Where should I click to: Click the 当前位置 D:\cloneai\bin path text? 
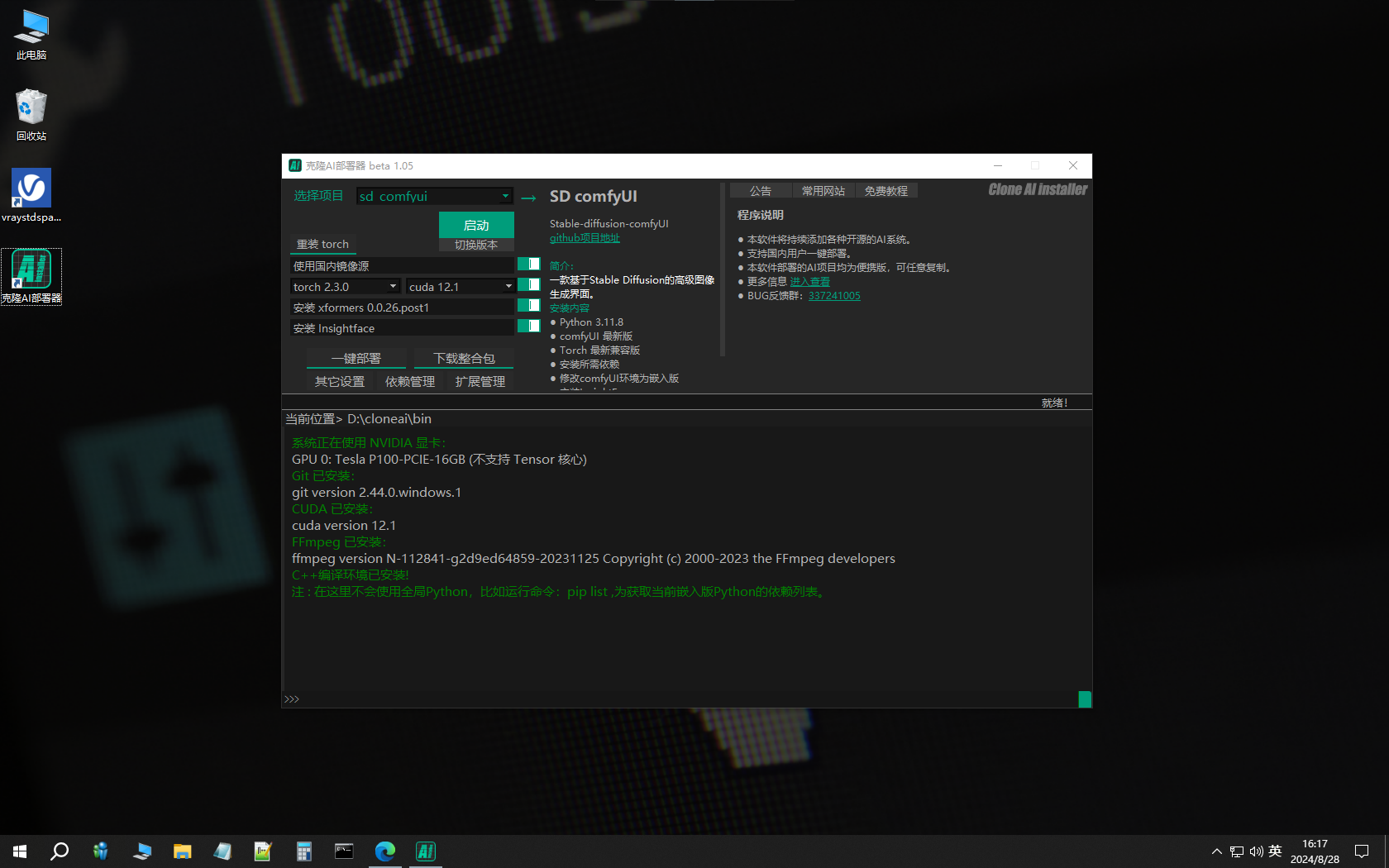coord(359,419)
